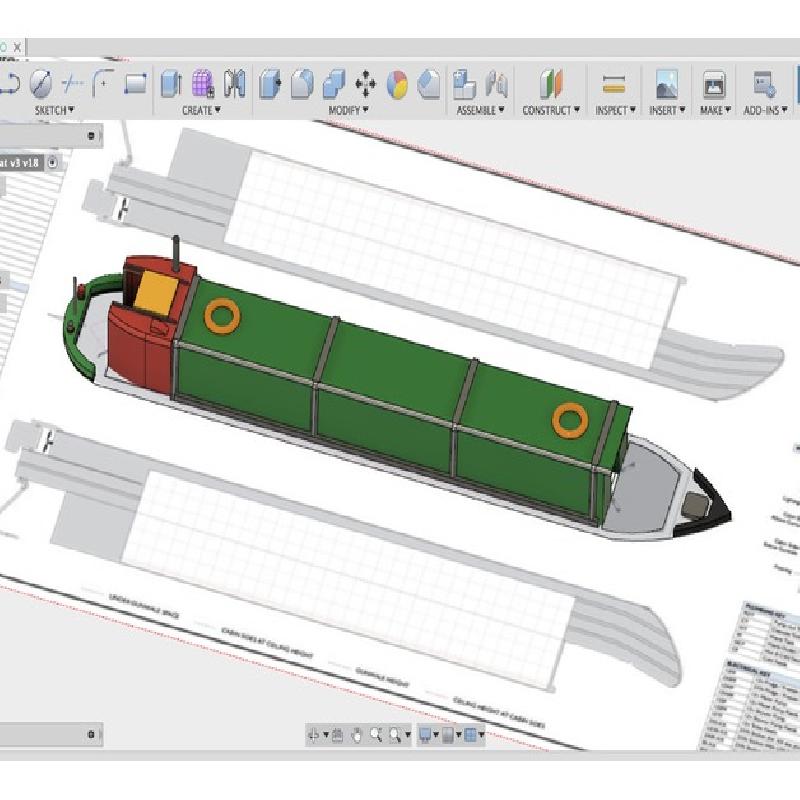The height and width of the screenshot is (800, 800).
Task: Collapse the Browser panel header button
Action: [x=91, y=135]
